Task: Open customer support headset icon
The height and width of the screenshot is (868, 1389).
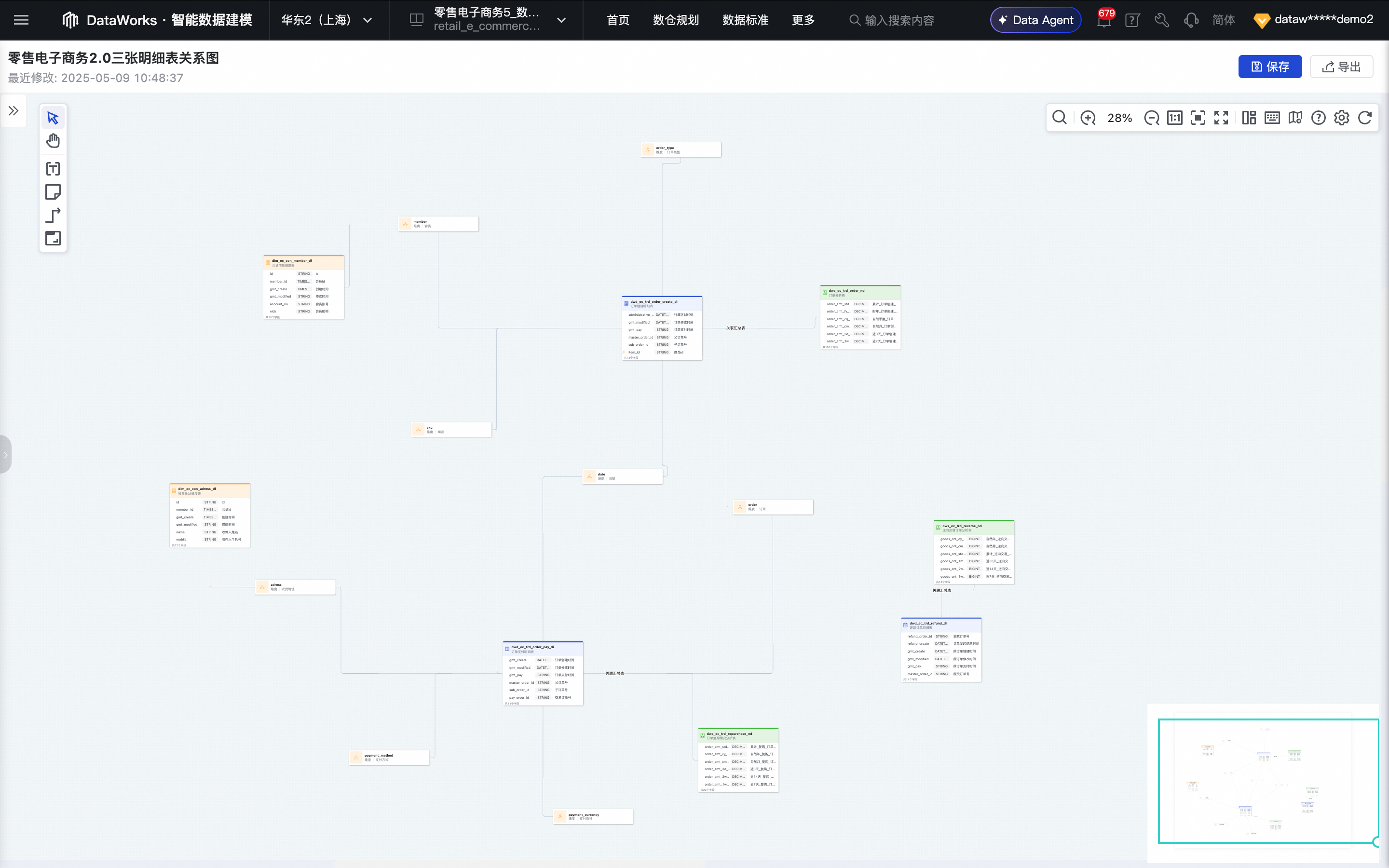Action: 1191,20
